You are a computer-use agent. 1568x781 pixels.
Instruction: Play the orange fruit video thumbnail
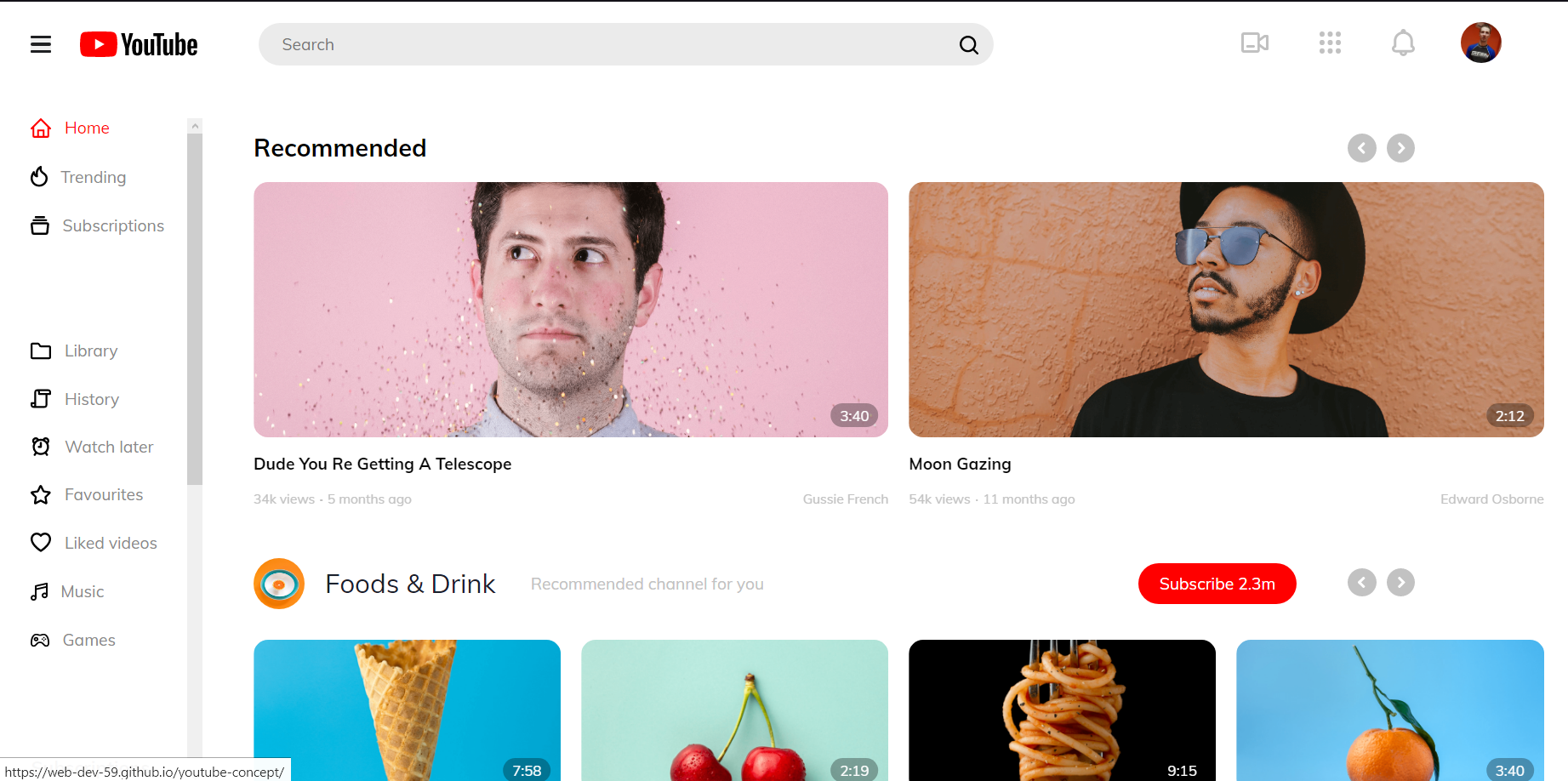coord(1390,710)
